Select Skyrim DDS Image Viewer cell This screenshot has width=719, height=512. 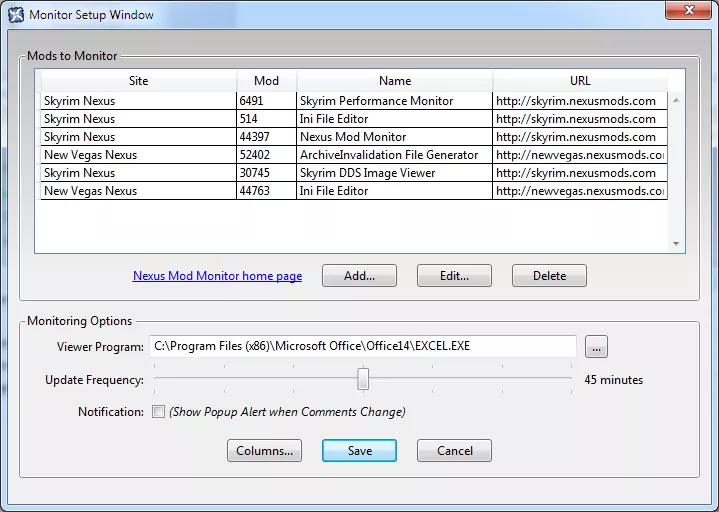(394, 173)
